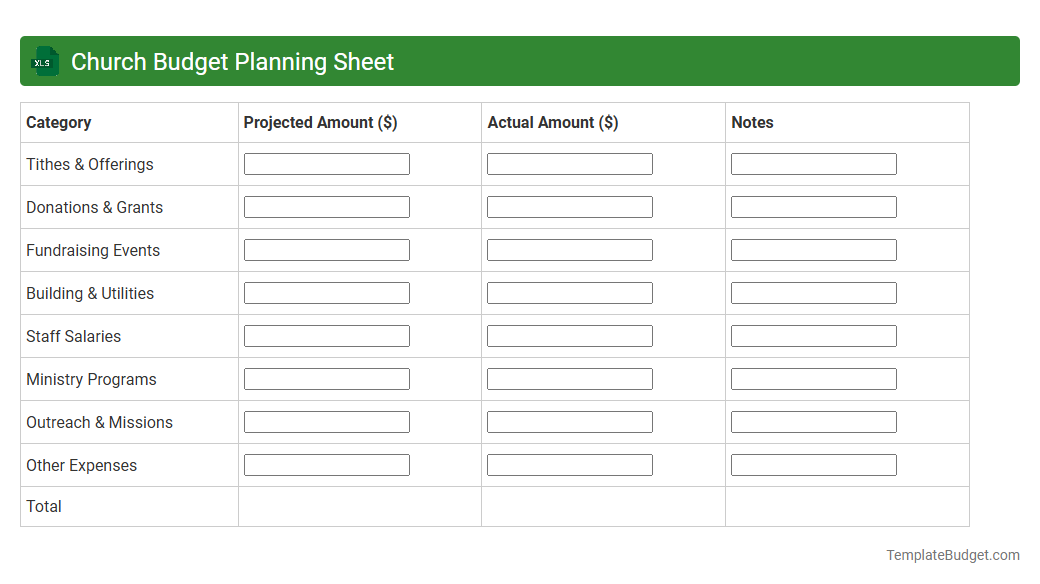The height and width of the screenshot is (584, 1040).
Task: Click the Notes field for Other Expenses
Action: click(x=813, y=464)
